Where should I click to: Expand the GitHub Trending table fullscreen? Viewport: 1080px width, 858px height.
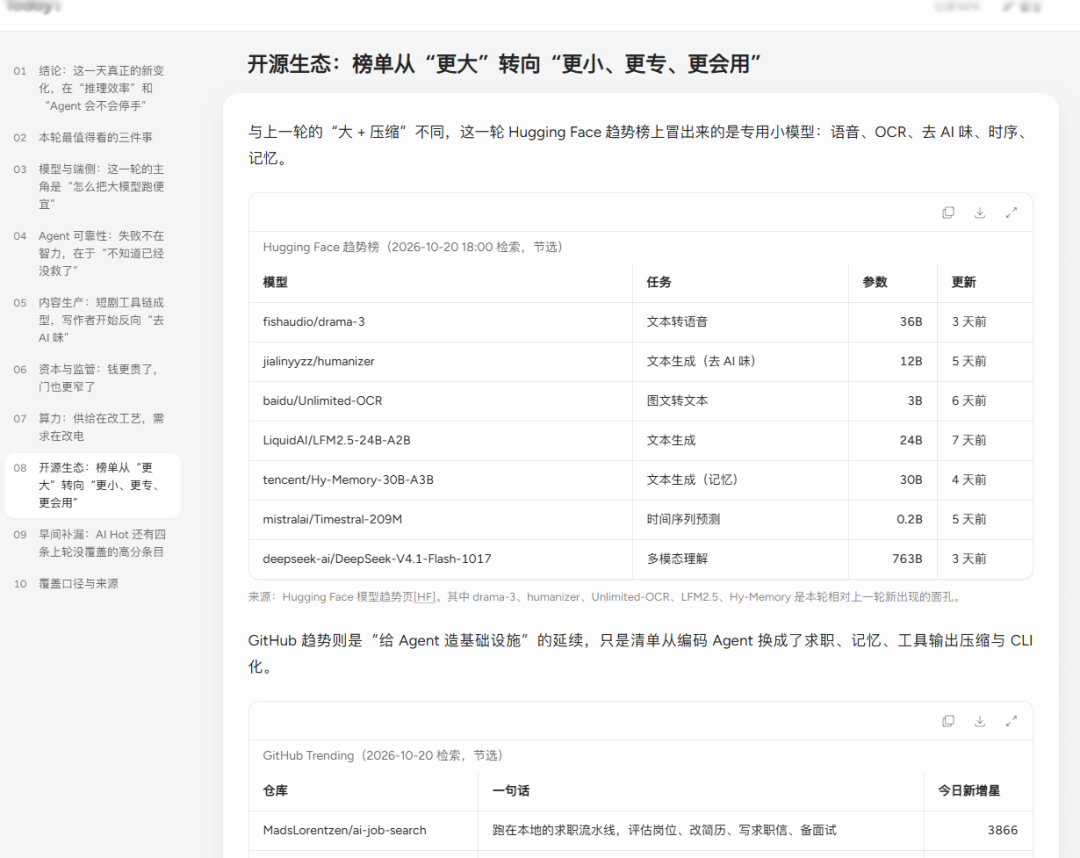pos(1011,721)
